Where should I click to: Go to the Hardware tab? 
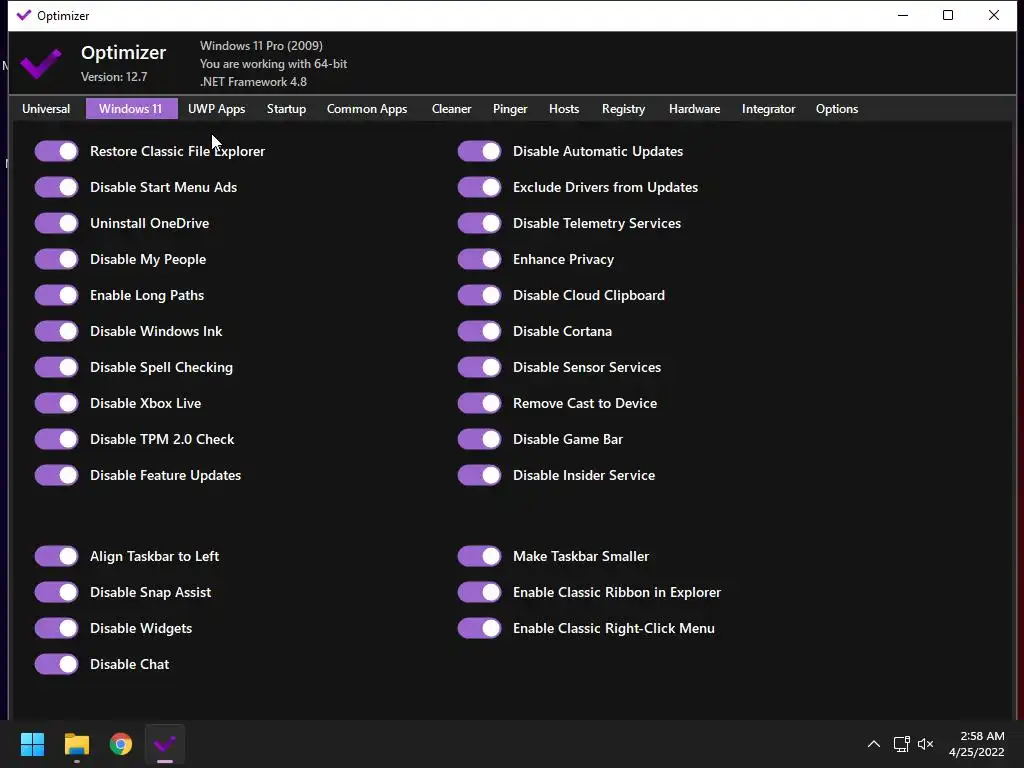(694, 109)
